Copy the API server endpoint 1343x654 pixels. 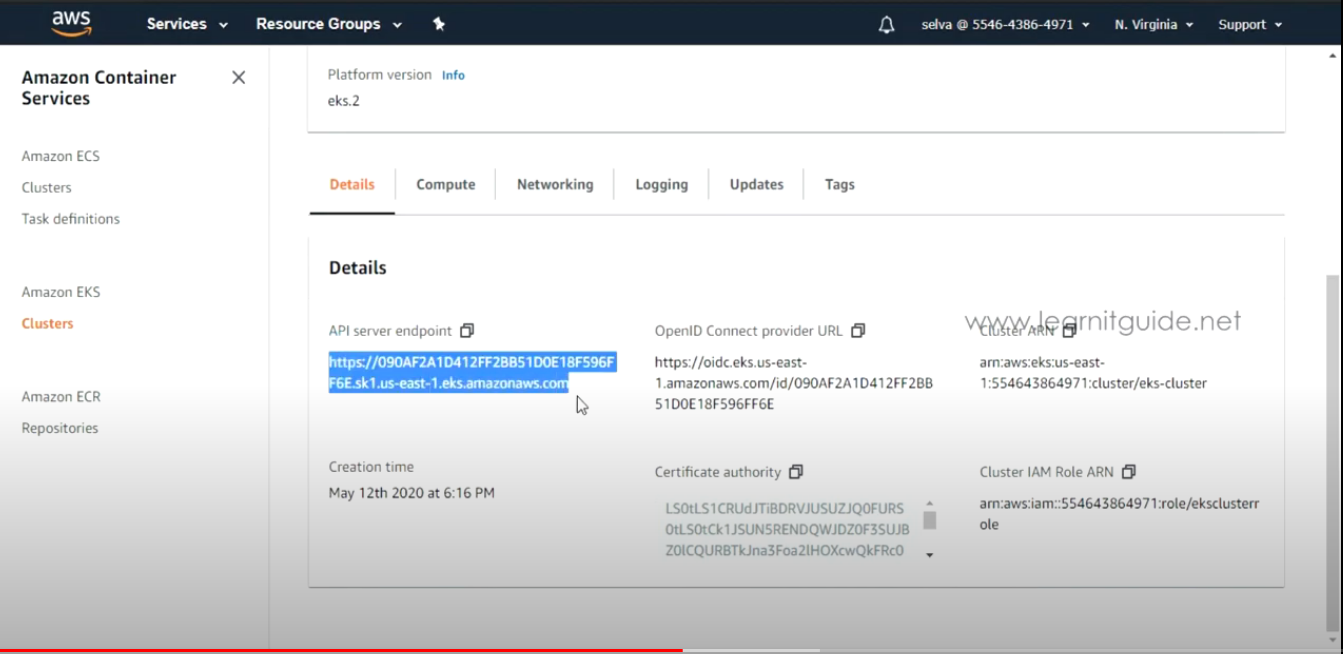click(467, 331)
